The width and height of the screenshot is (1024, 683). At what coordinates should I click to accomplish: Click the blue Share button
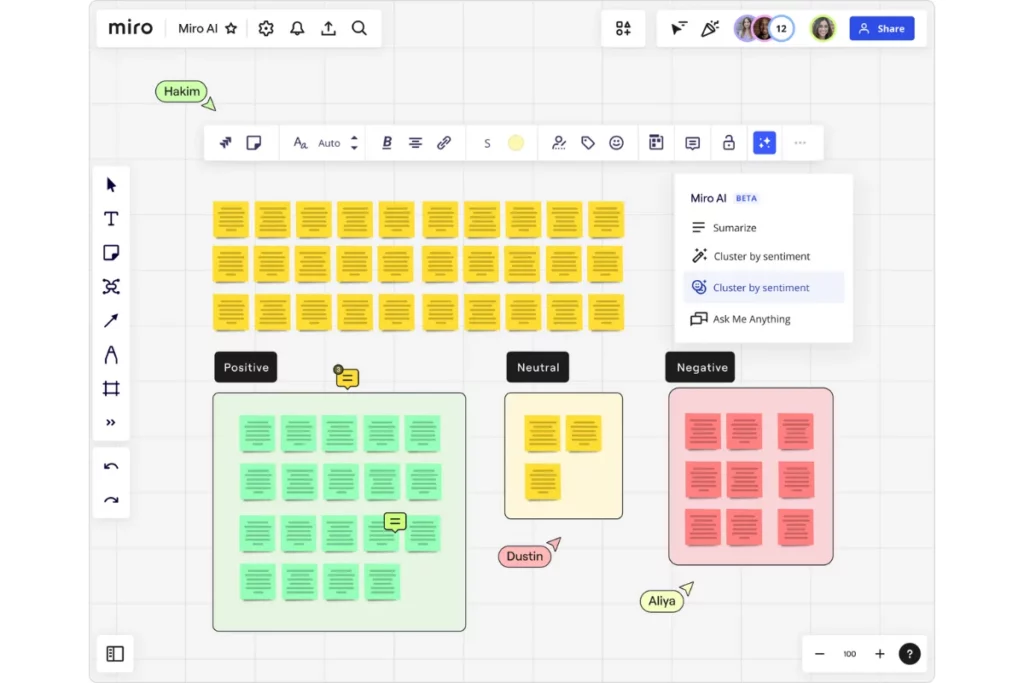click(x=881, y=28)
